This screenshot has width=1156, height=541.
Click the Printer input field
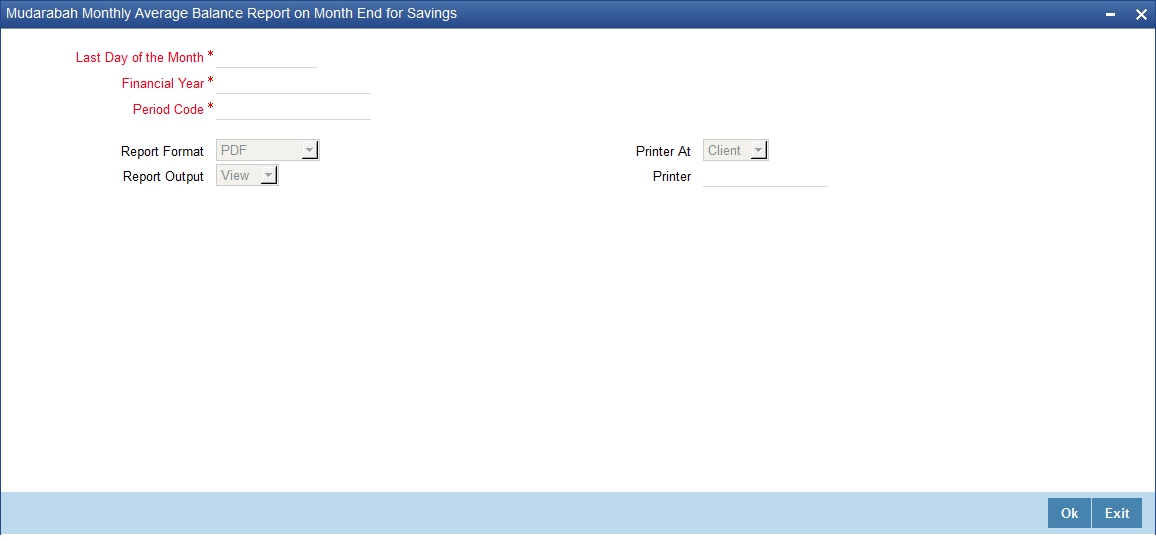[x=765, y=176]
